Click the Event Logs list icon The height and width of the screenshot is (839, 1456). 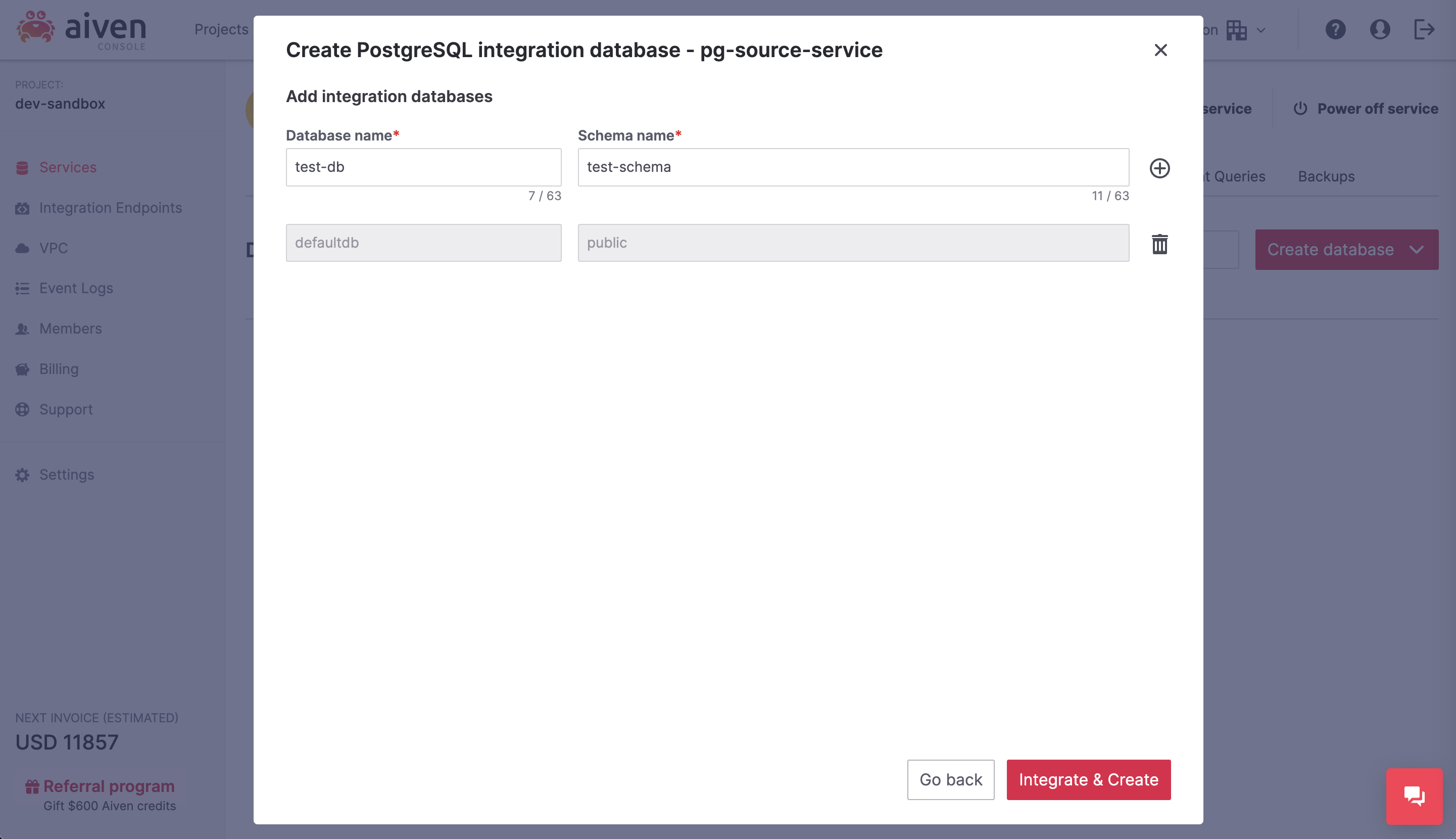[x=22, y=289]
